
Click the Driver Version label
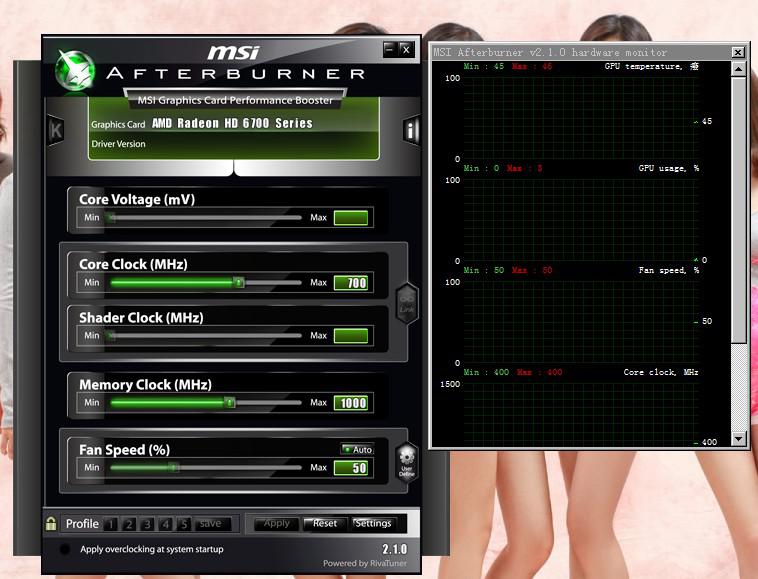coord(118,144)
